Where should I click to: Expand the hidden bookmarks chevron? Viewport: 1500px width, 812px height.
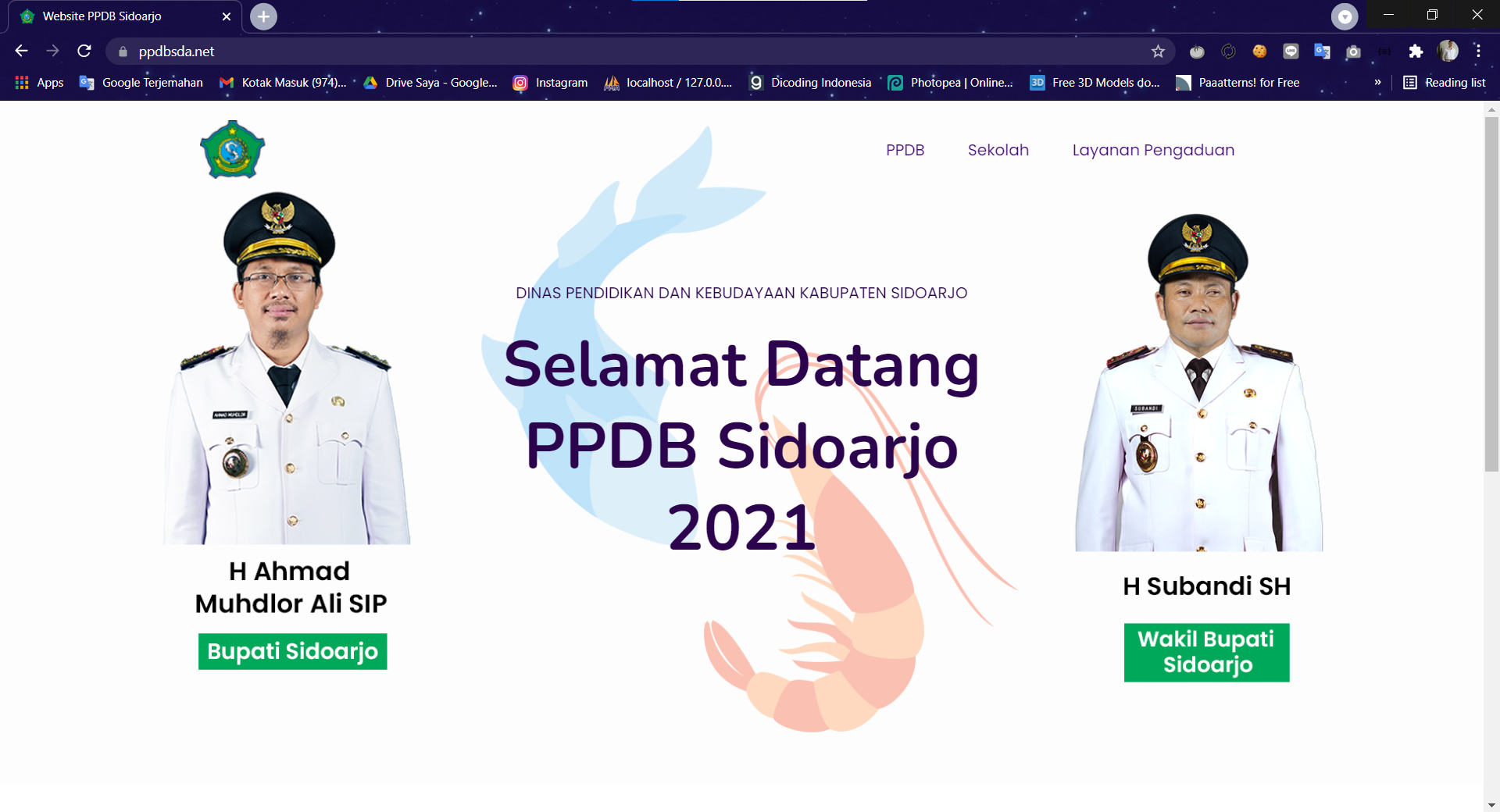coord(1377,83)
